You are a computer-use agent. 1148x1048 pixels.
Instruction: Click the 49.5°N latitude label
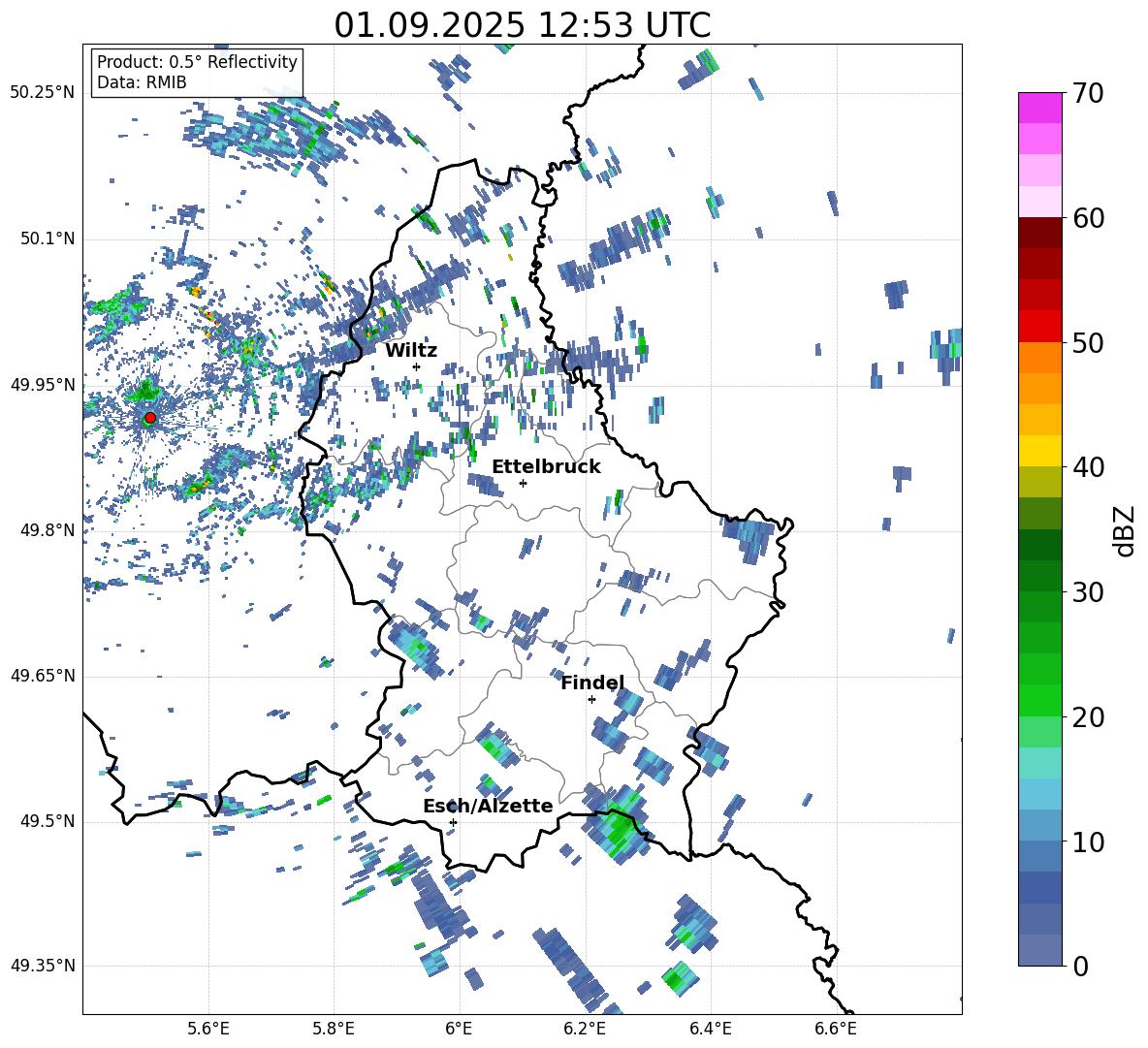click(x=48, y=821)
